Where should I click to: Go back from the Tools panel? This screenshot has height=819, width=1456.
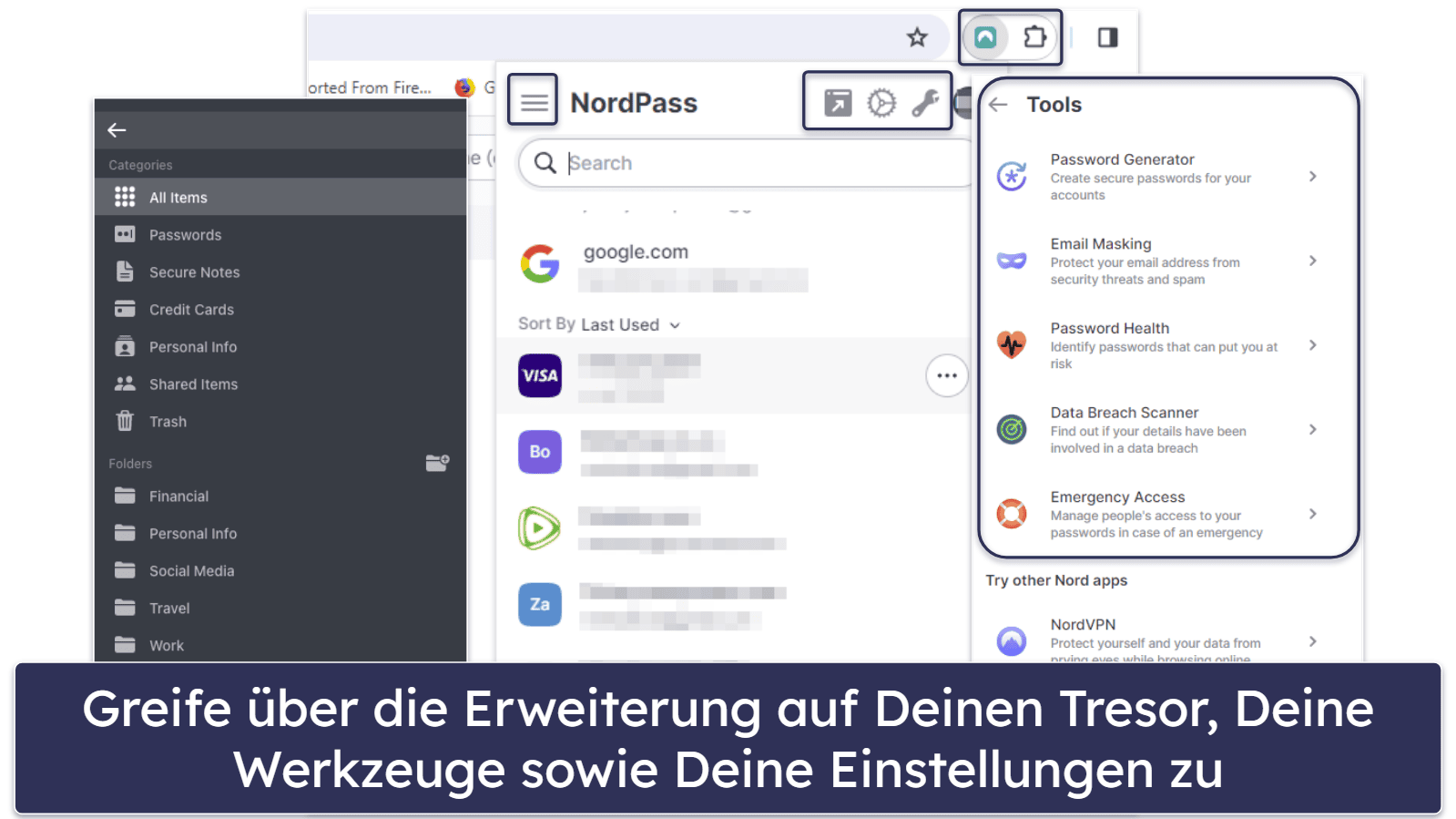pyautogui.click(x=999, y=105)
